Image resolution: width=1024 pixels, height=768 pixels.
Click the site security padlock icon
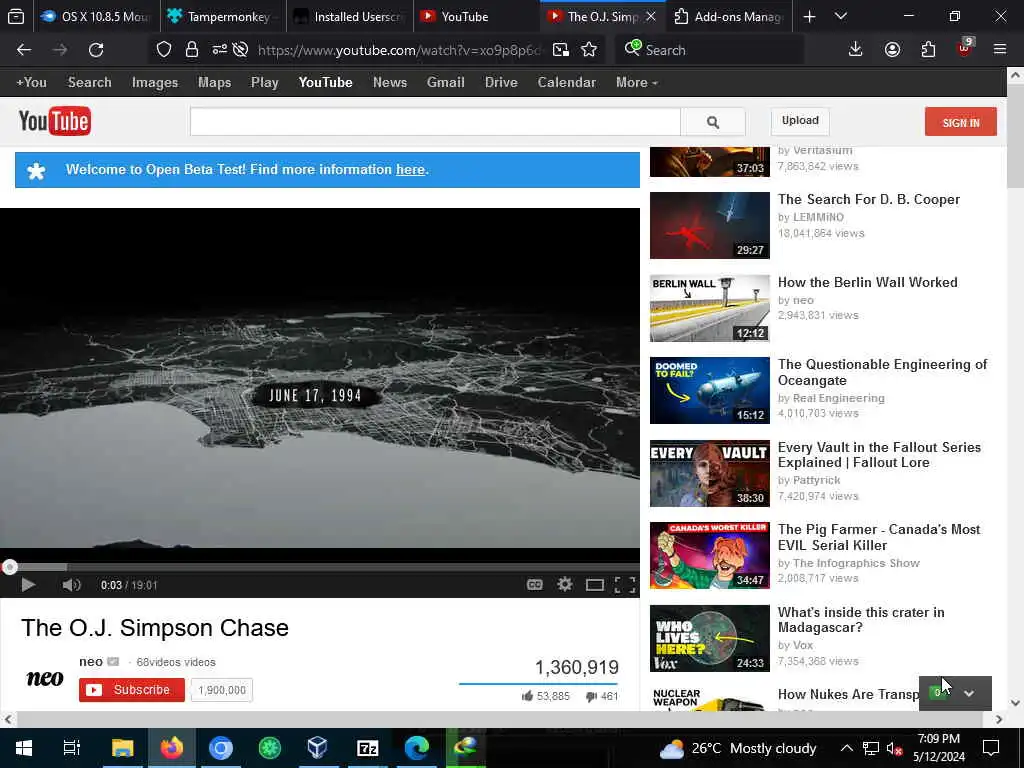point(191,50)
